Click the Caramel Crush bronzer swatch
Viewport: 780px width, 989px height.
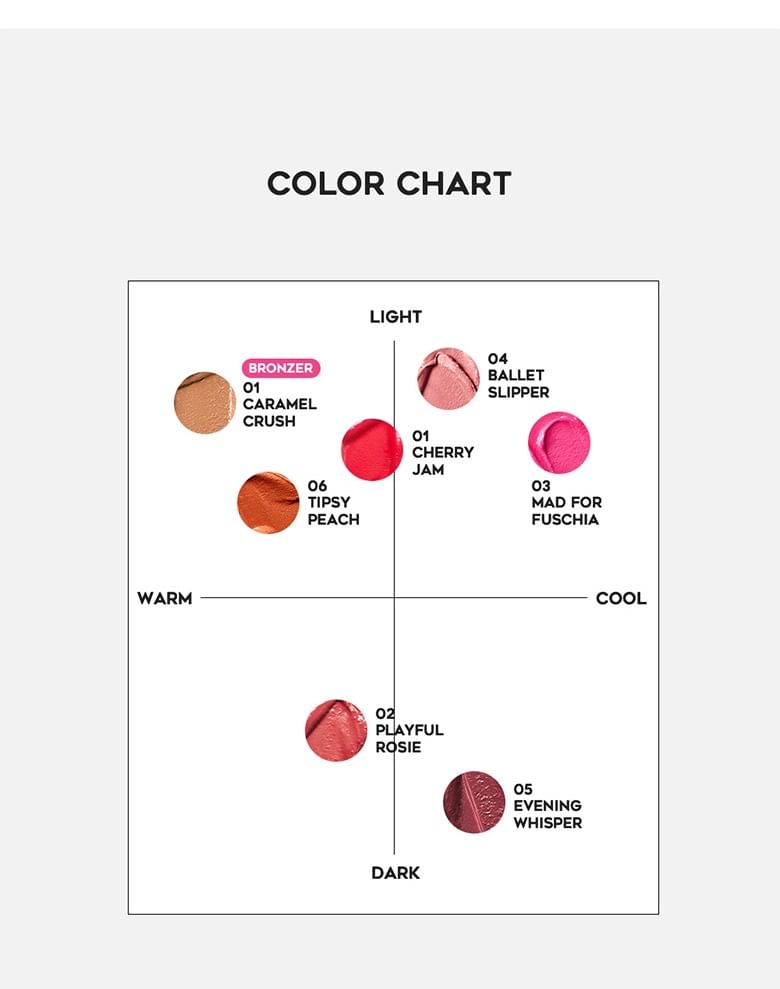pyautogui.click(x=205, y=403)
